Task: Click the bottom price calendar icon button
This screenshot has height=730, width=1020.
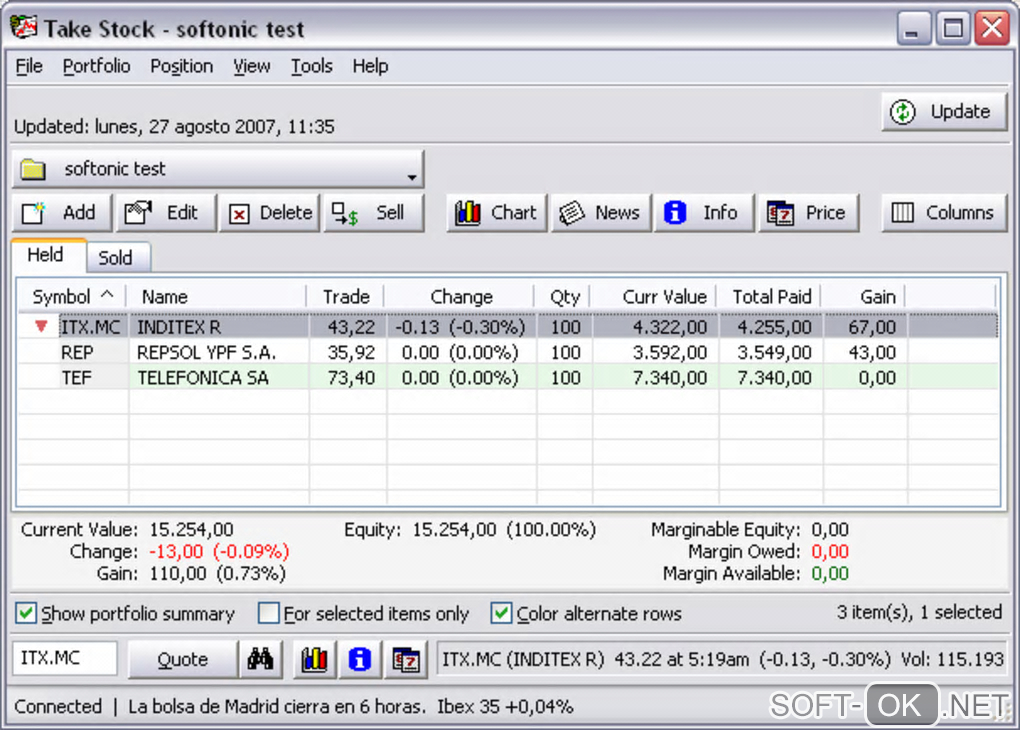Action: pos(406,660)
